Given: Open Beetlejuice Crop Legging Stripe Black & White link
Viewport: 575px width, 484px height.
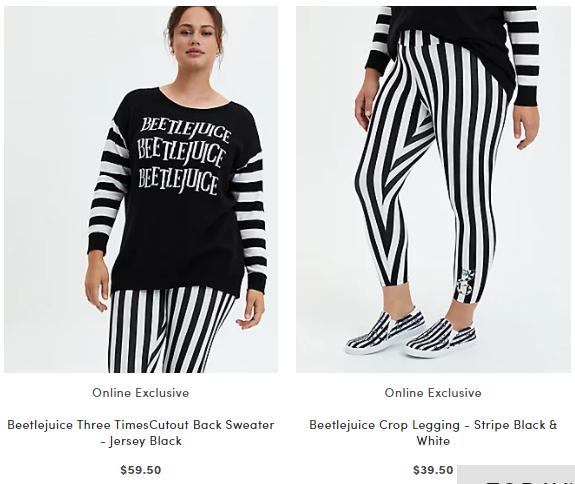Looking at the screenshot, I should pyautogui.click(x=433, y=433).
